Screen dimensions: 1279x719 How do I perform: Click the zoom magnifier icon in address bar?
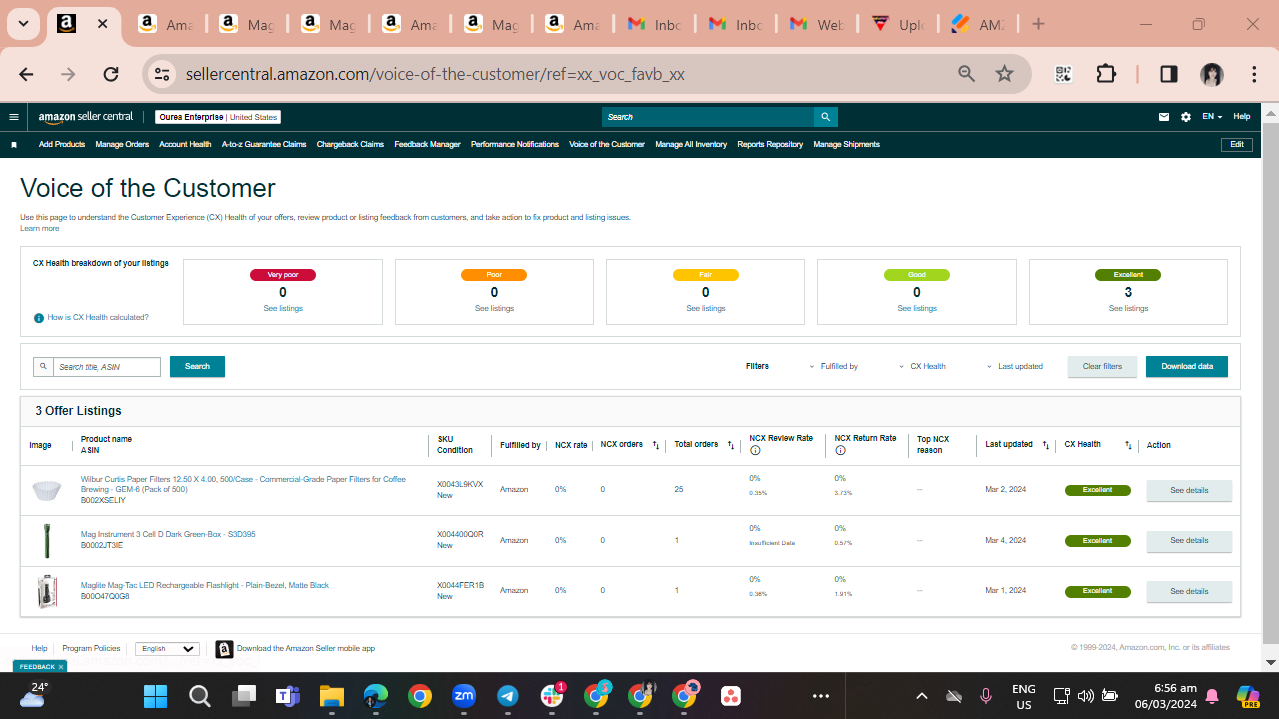click(x=966, y=74)
